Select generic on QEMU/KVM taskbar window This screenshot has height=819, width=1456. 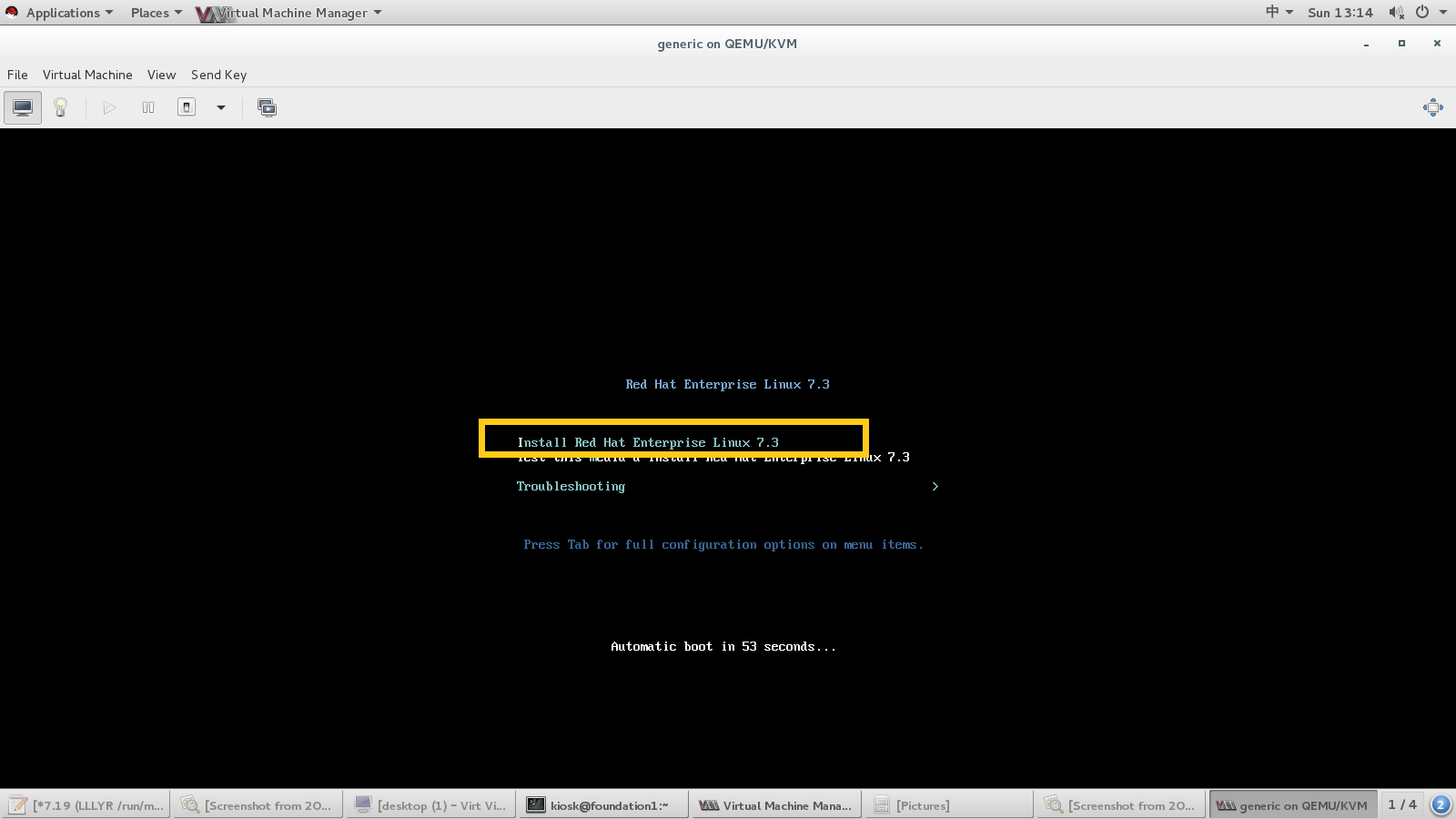click(x=1293, y=805)
